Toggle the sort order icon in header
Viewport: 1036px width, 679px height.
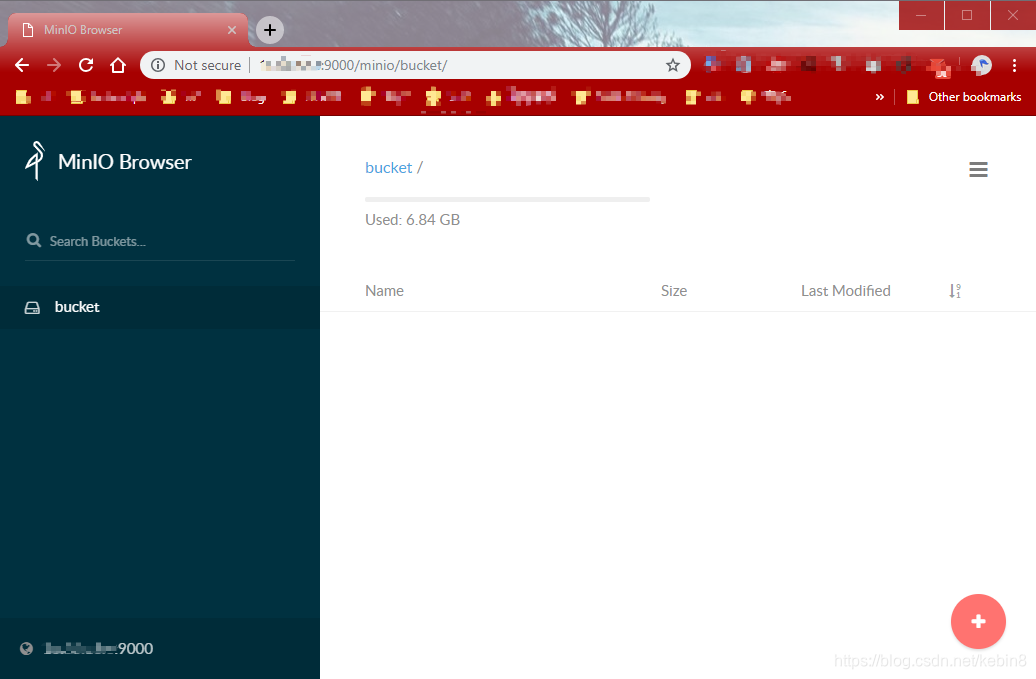955,291
